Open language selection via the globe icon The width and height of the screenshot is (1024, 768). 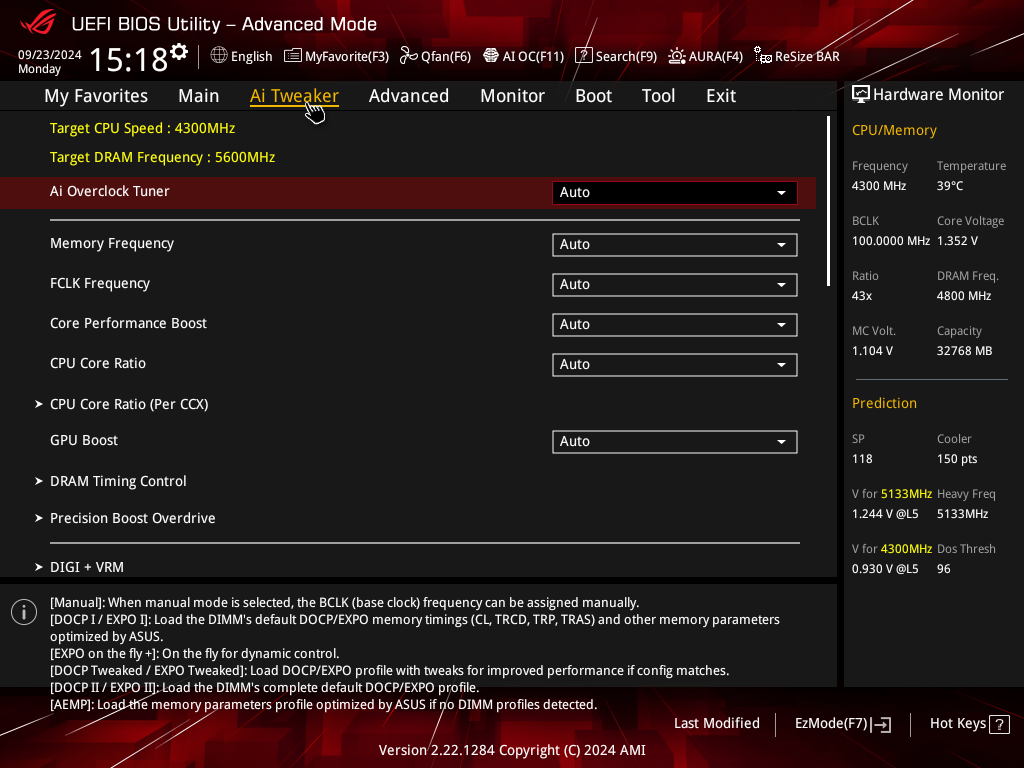click(x=219, y=56)
